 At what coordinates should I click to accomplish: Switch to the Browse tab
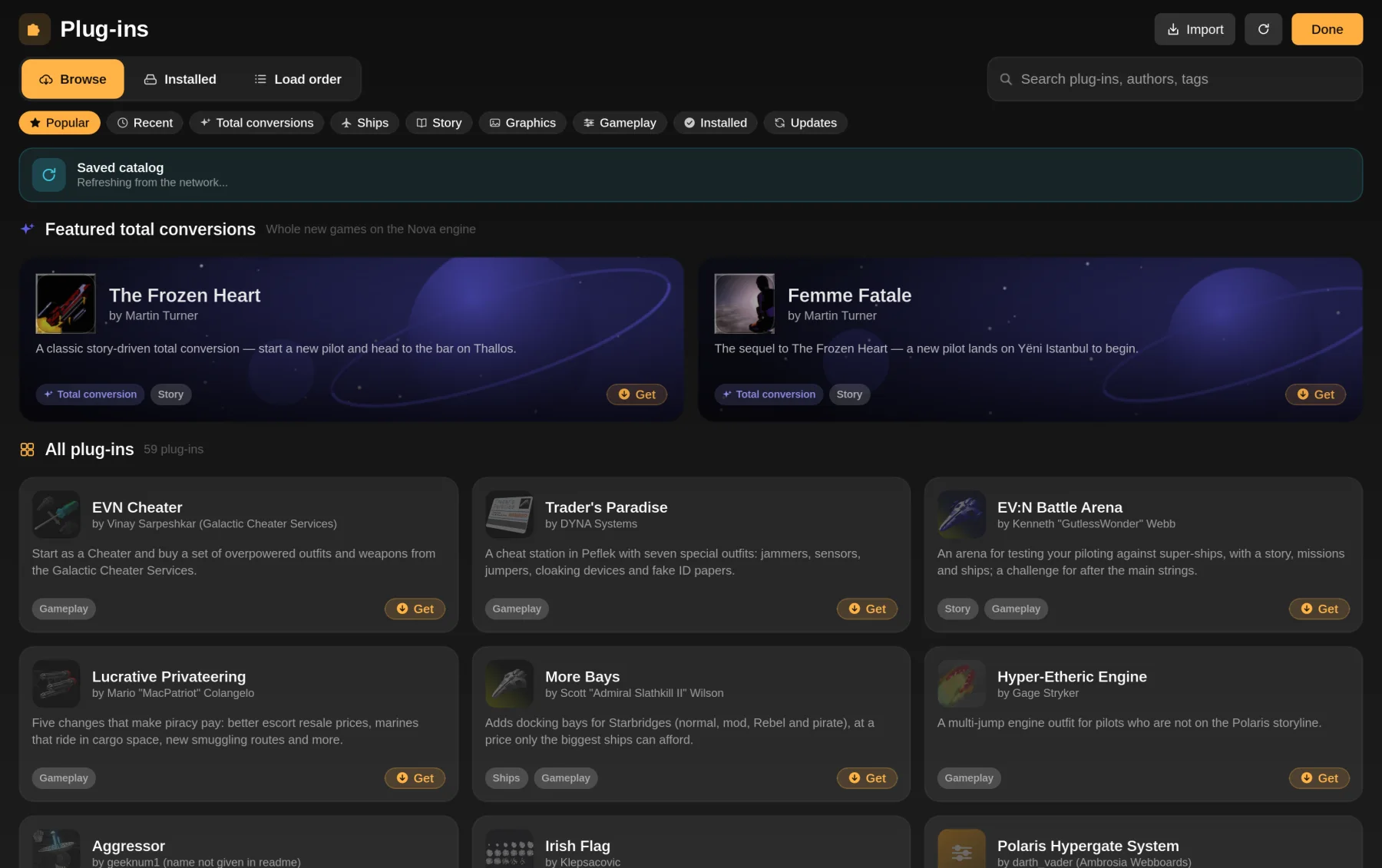point(73,79)
